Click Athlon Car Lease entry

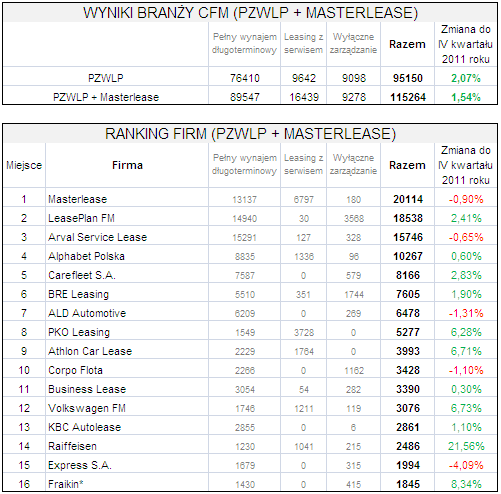pos(90,351)
